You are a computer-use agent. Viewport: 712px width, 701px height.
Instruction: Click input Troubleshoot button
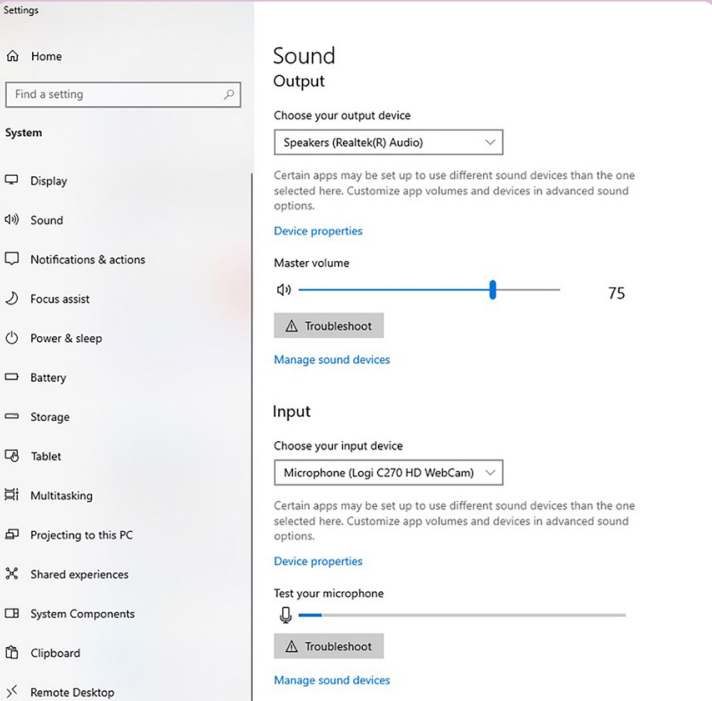click(329, 646)
